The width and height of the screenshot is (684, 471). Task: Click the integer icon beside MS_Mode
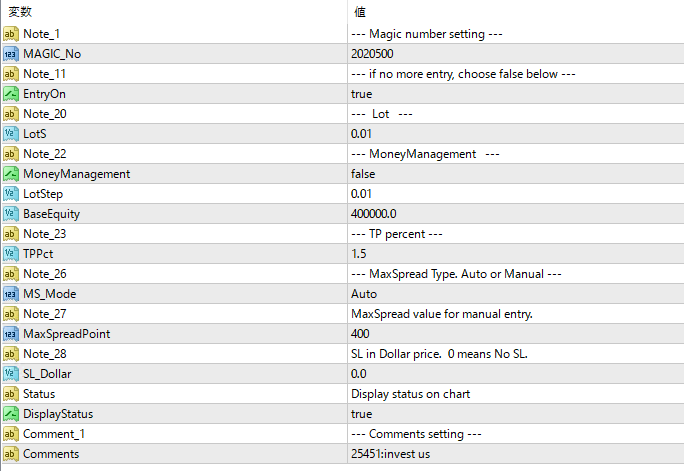(x=11, y=293)
